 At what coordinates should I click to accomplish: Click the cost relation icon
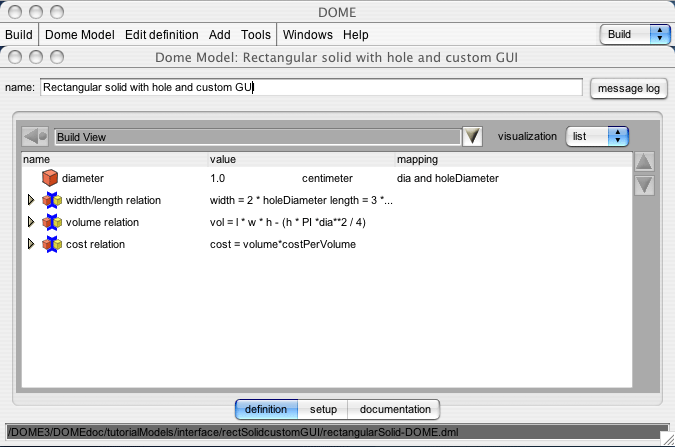[52, 244]
